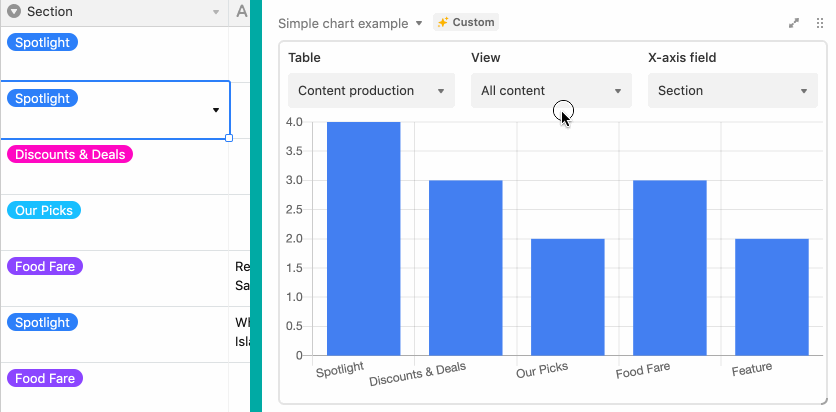Open the Table dropdown showing Content production
The height and width of the screenshot is (412, 836).
371,91
